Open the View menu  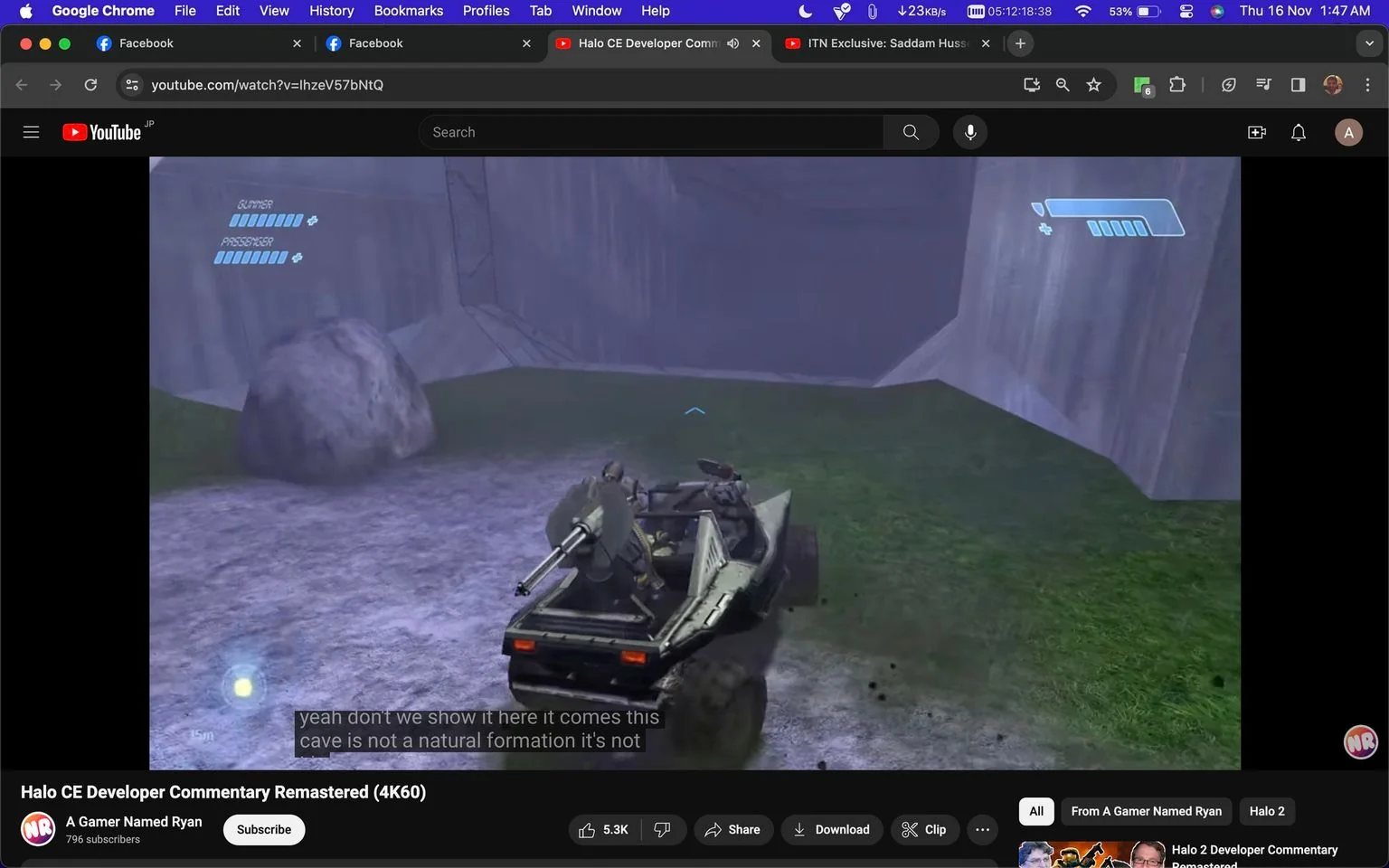click(x=274, y=11)
